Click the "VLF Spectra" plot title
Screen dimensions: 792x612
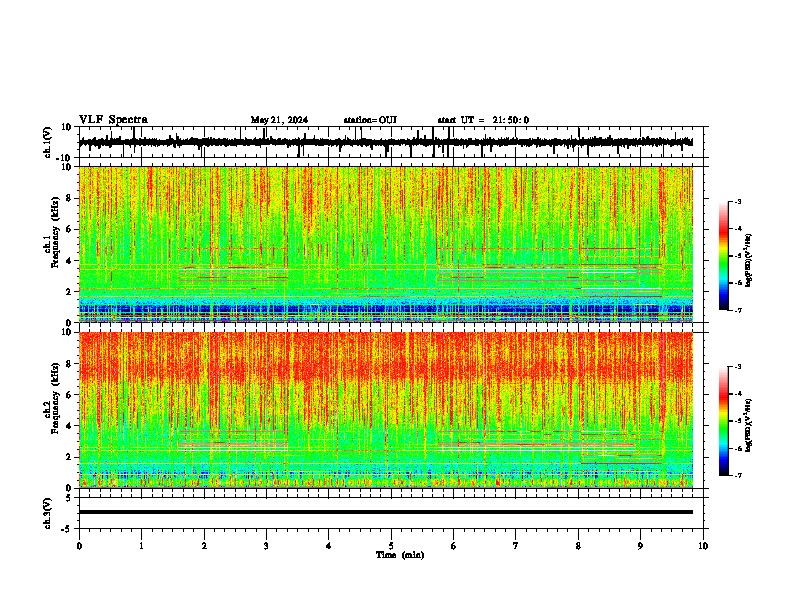[x=113, y=120]
